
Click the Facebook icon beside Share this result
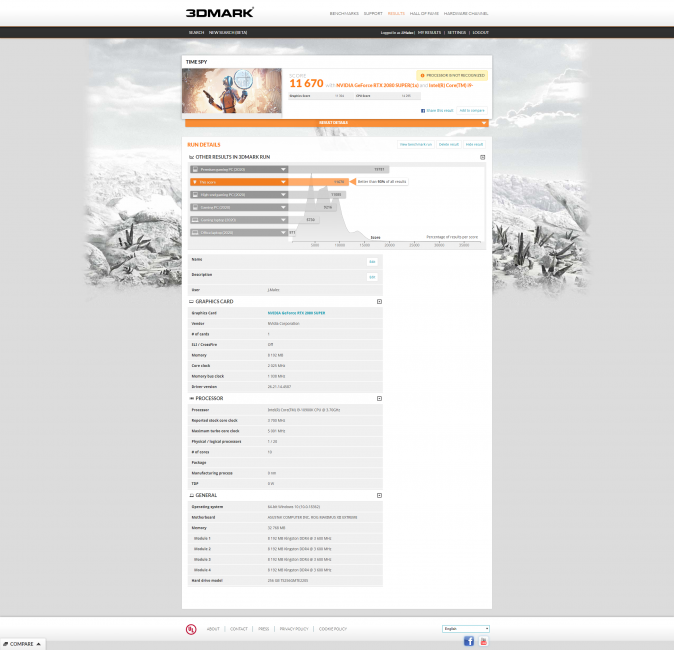(423, 111)
